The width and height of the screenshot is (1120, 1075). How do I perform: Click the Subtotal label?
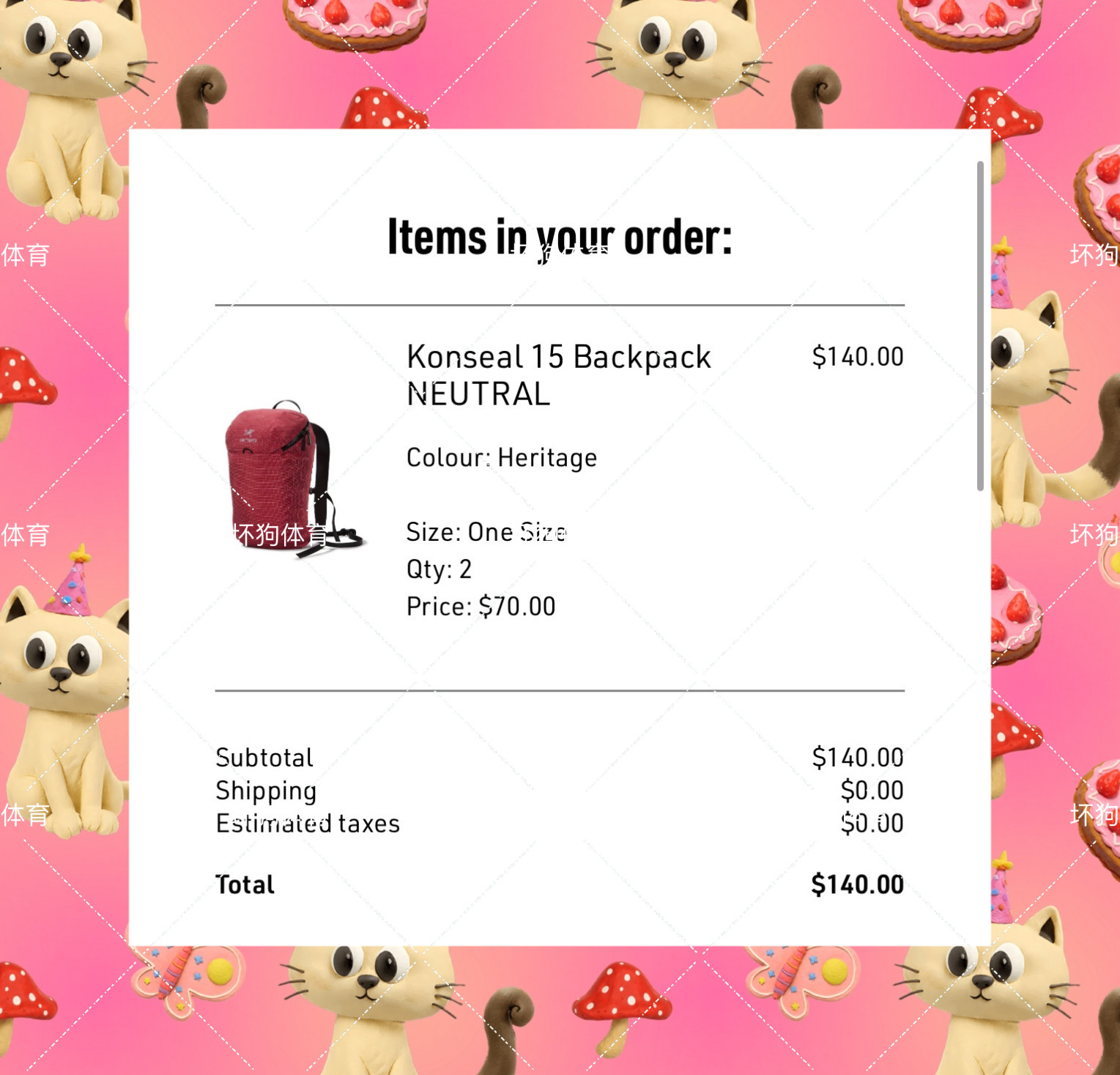(264, 758)
